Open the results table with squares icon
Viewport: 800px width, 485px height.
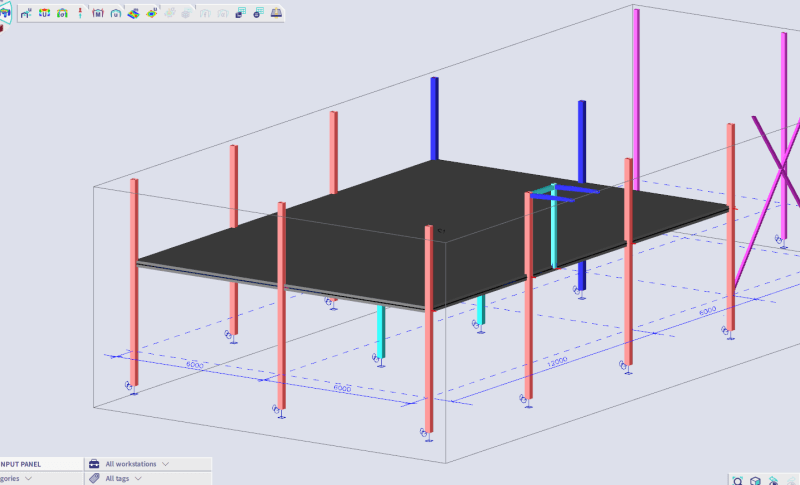[241, 13]
